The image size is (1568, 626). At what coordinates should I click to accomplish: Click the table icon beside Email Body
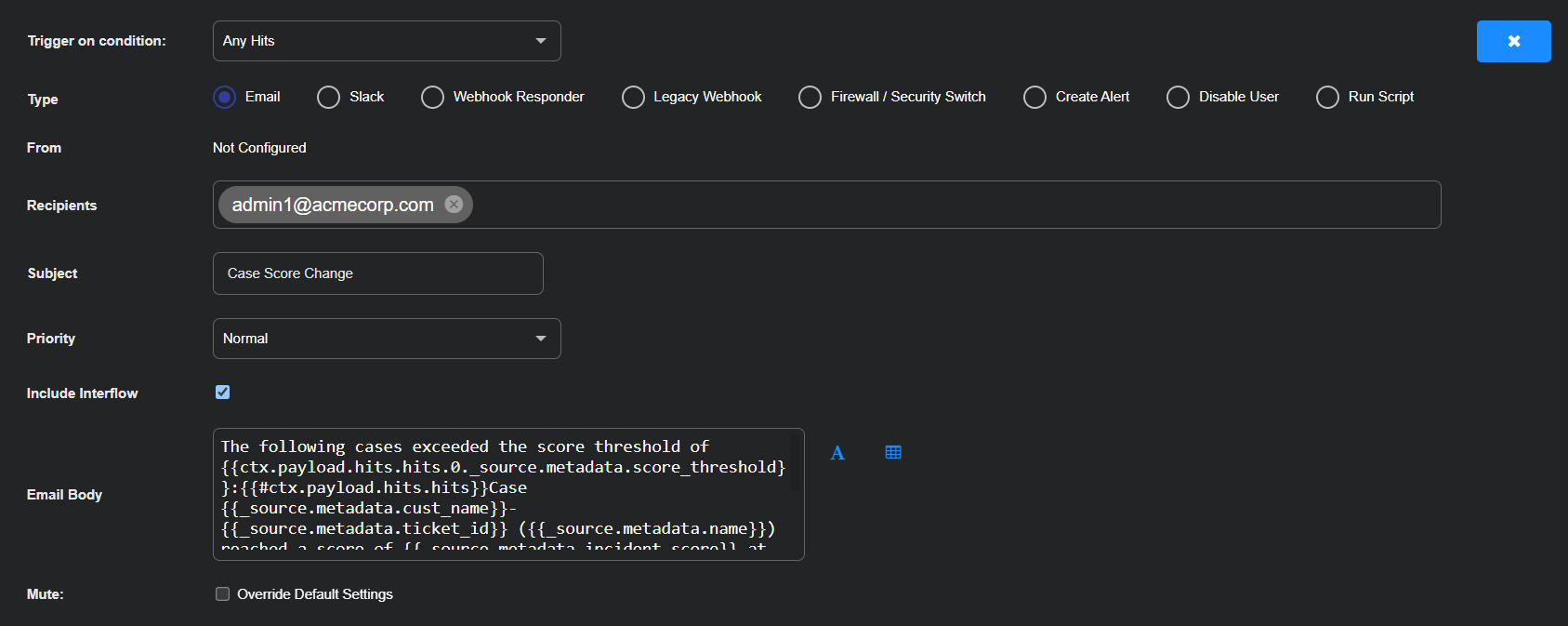coord(893,453)
